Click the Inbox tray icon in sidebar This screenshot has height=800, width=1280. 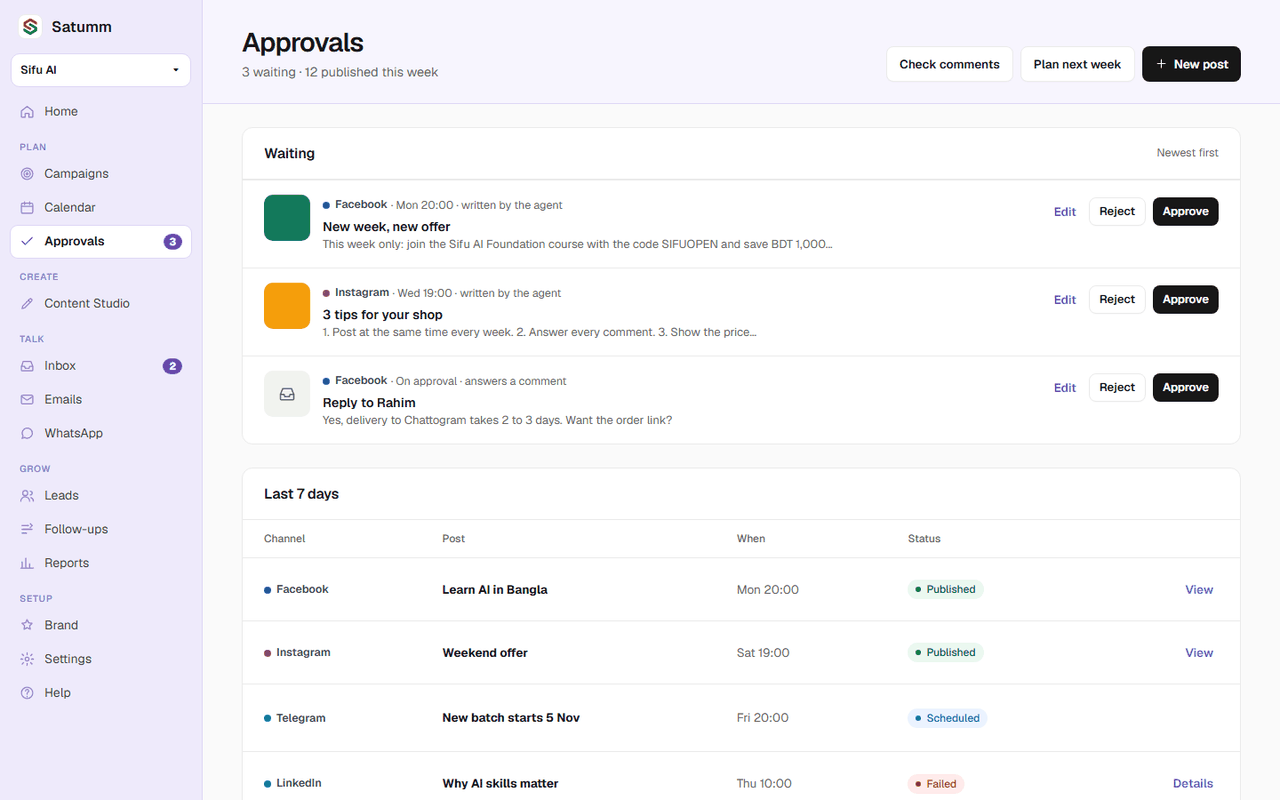[x=27, y=366]
